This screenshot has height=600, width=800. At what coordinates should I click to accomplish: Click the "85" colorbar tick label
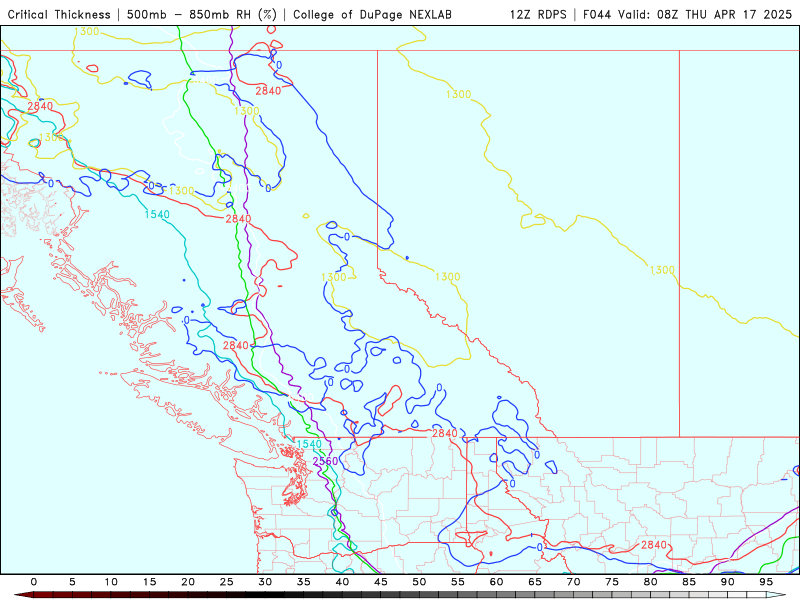click(689, 582)
